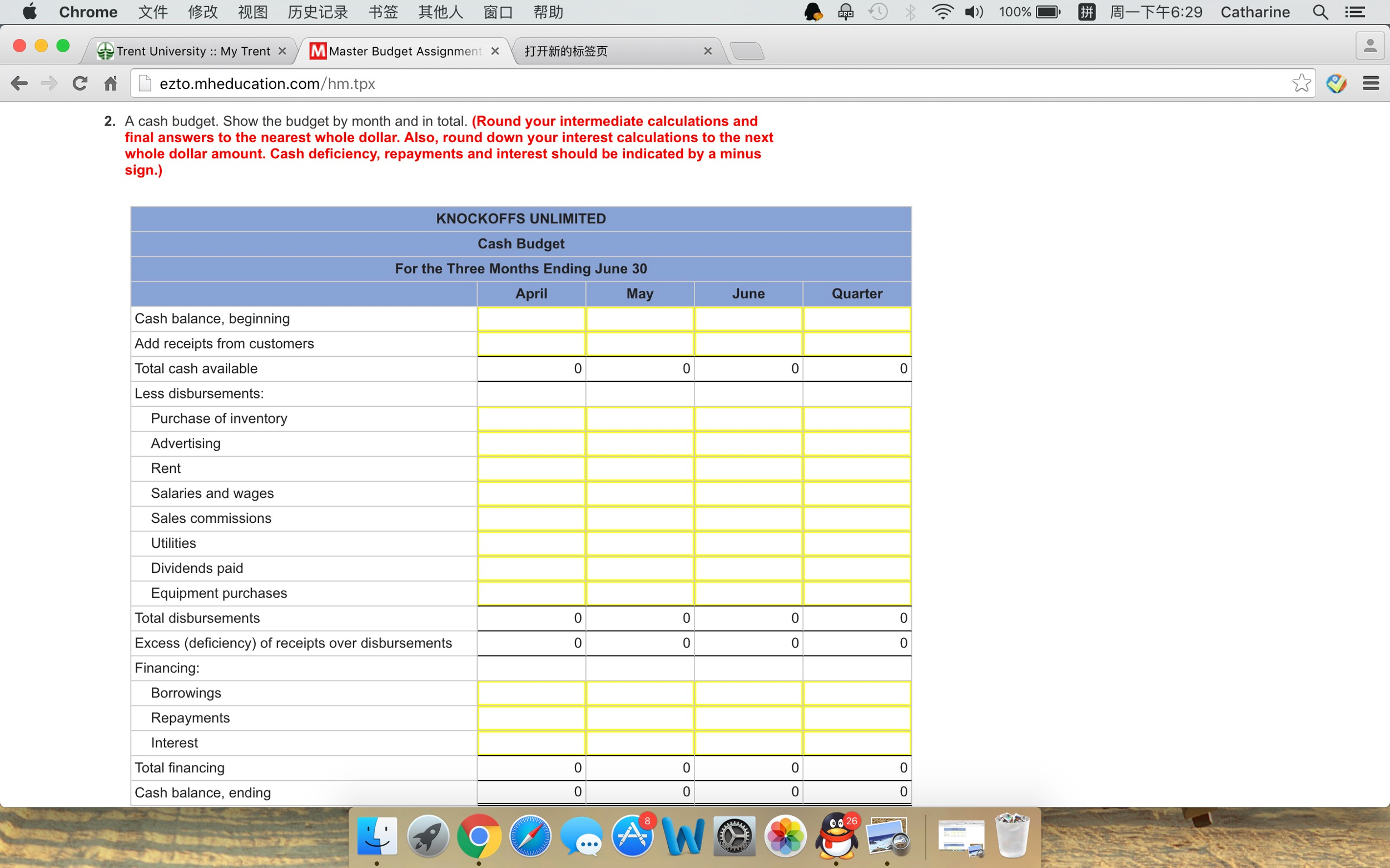Image resolution: width=1390 pixels, height=868 pixels.
Task: Select June Borrowings input cell
Action: 748,694
